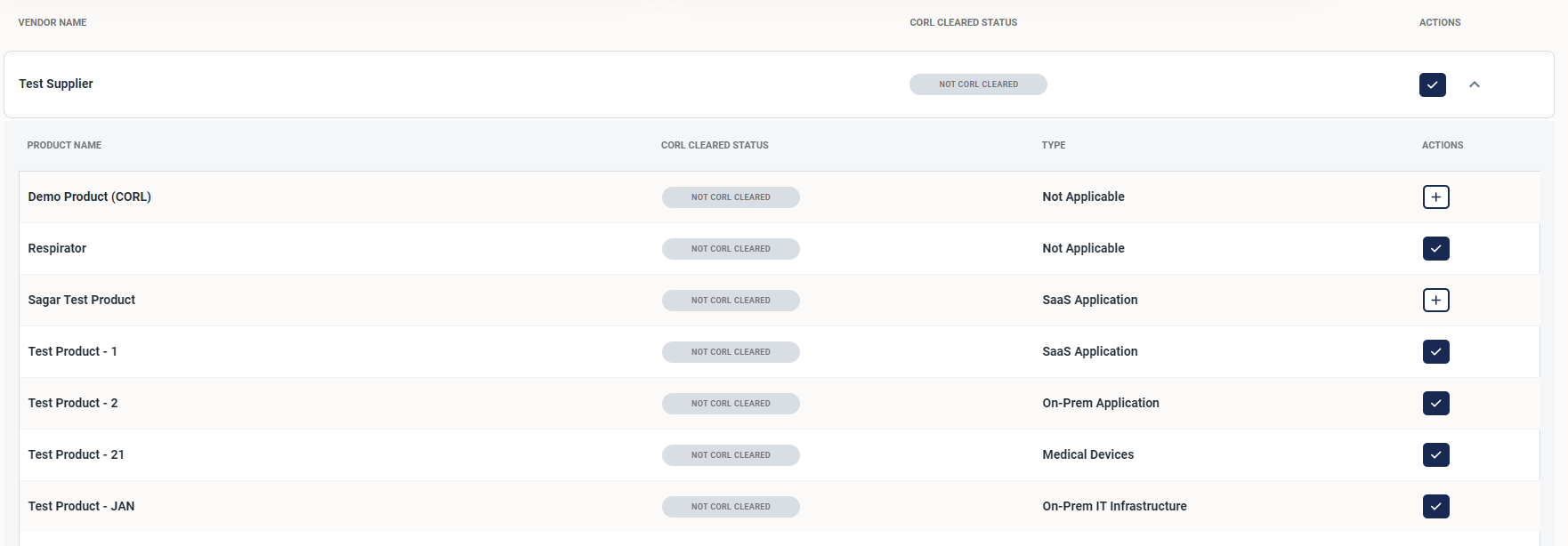Toggle the checkmark for Test Product - JAN

tap(1435, 506)
